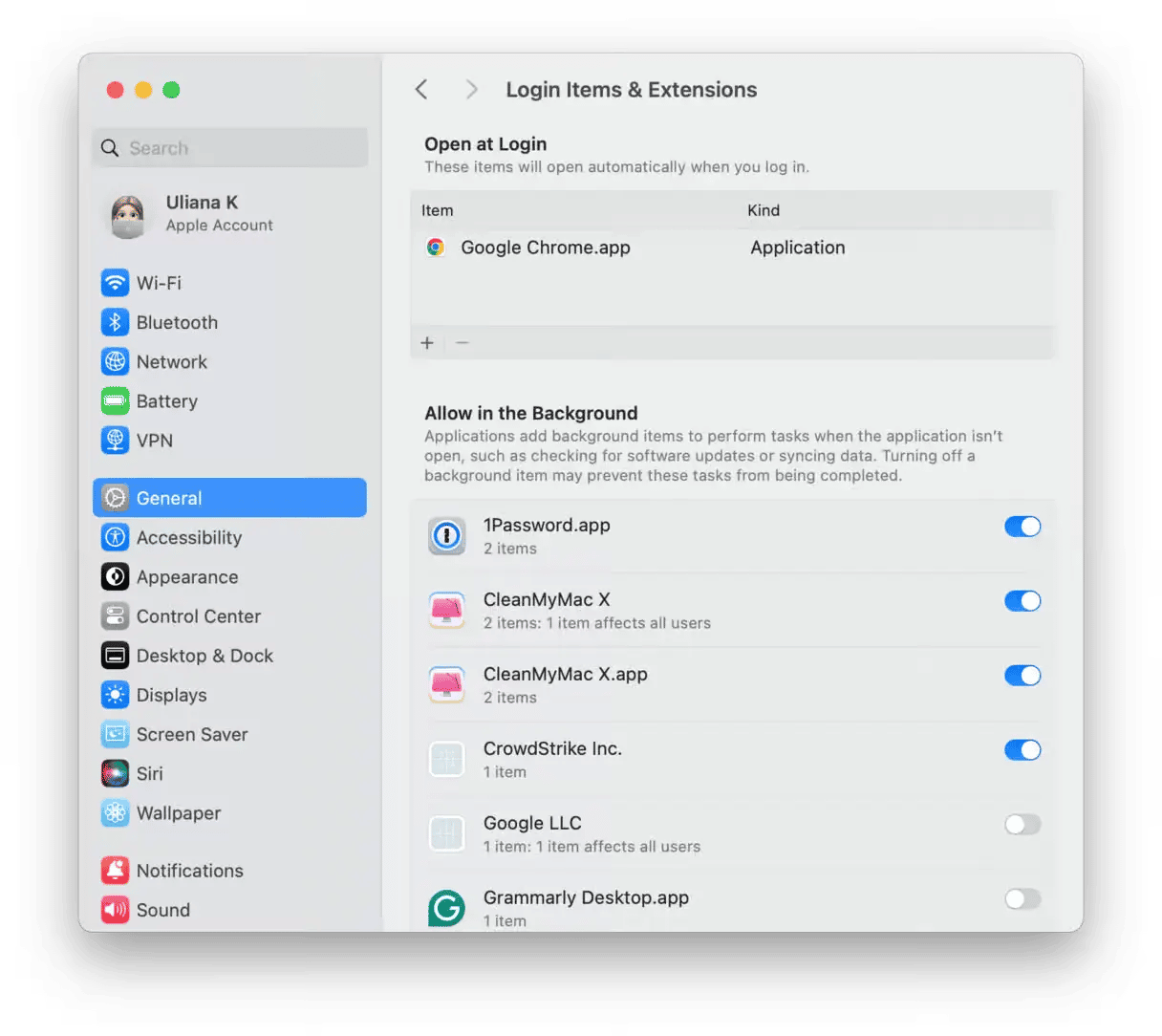Open Desktop & Dock settings
Screen dimensions: 1162x1036
pyautogui.click(x=229, y=656)
